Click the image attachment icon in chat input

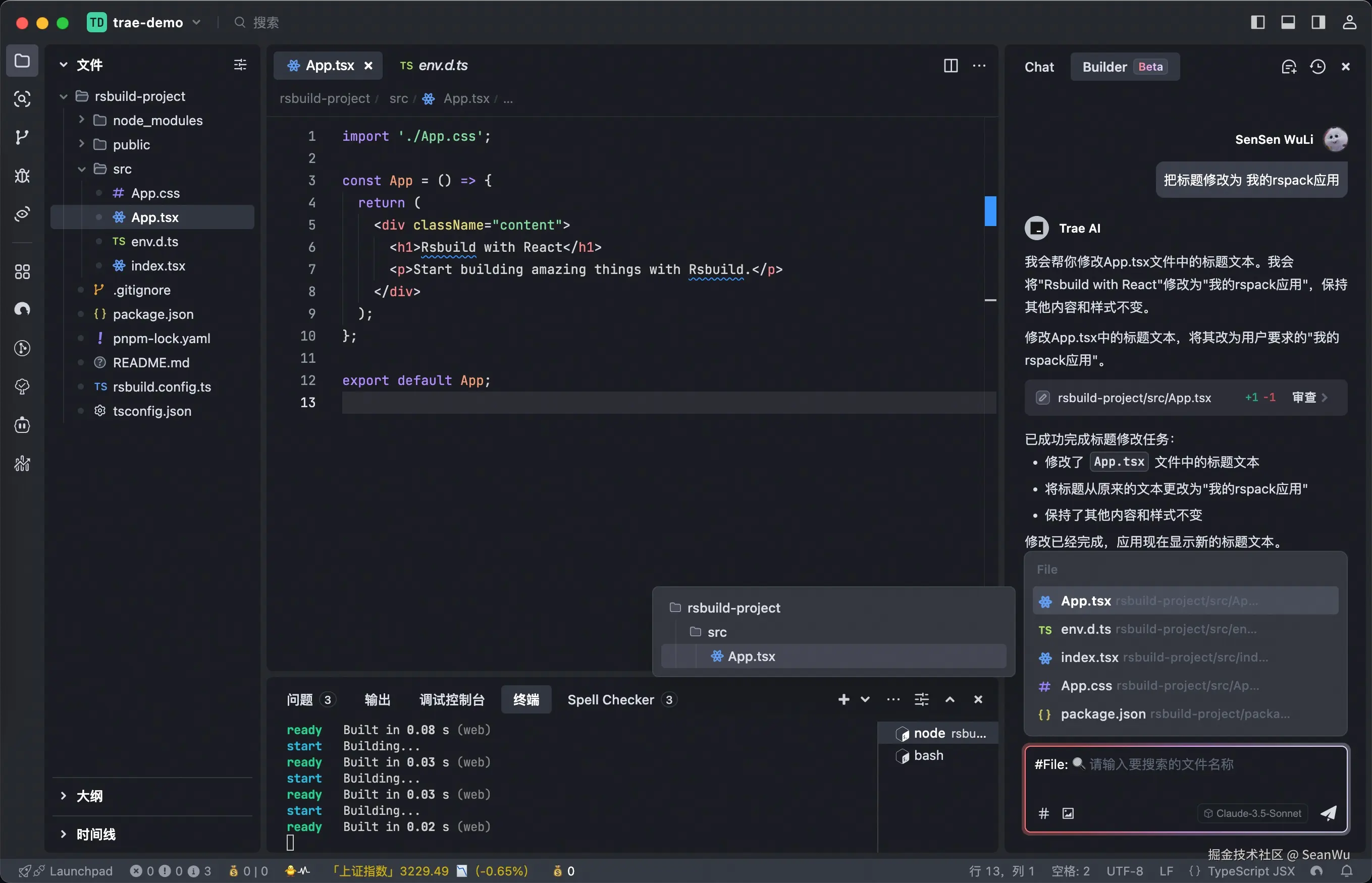(1068, 813)
